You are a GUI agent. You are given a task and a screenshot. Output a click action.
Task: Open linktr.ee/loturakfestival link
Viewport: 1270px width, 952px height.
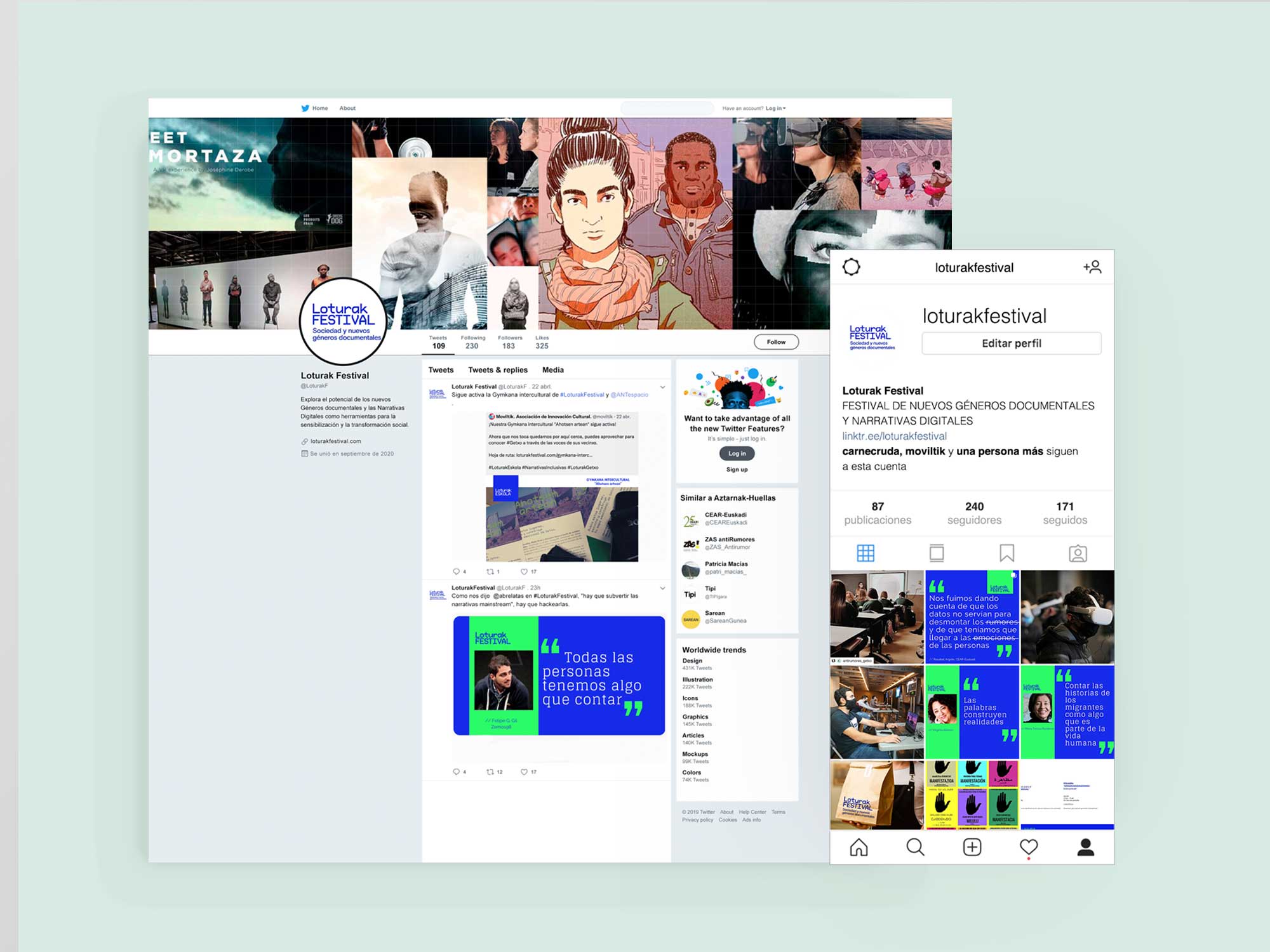click(x=894, y=436)
